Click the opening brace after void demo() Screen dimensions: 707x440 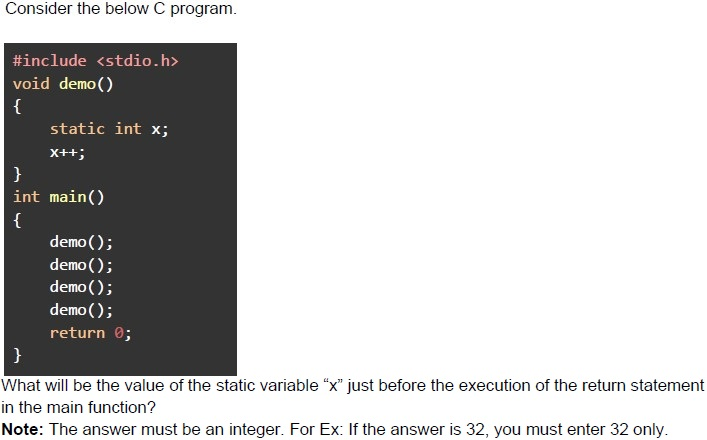17,107
